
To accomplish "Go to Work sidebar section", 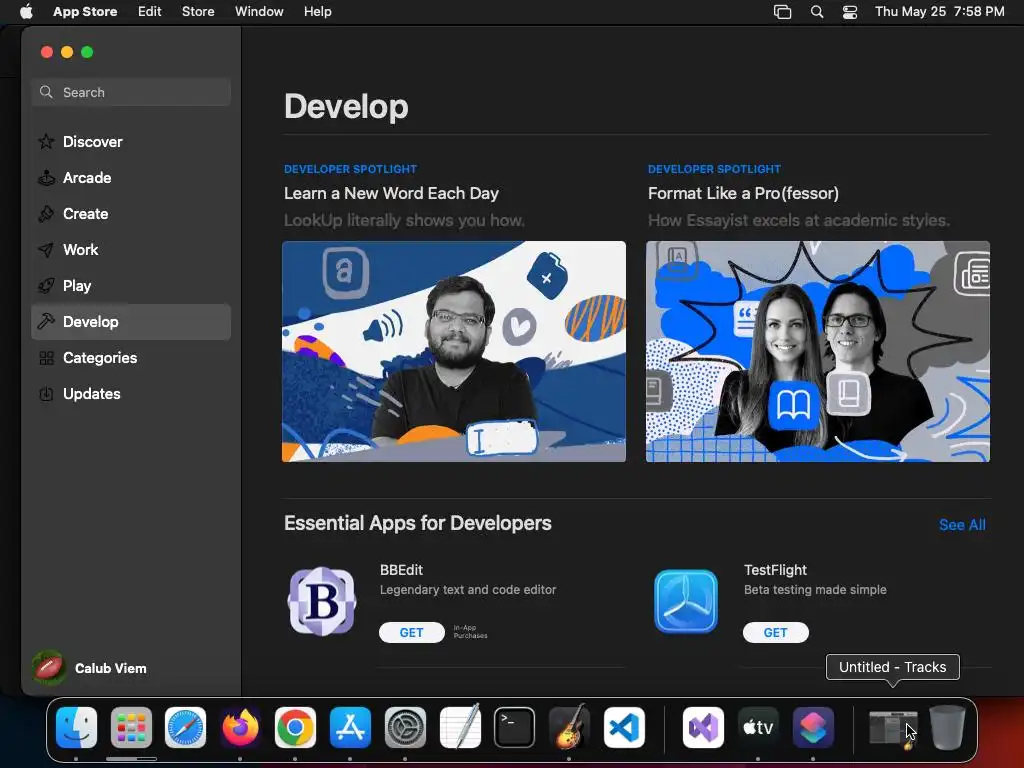I will point(131,249).
